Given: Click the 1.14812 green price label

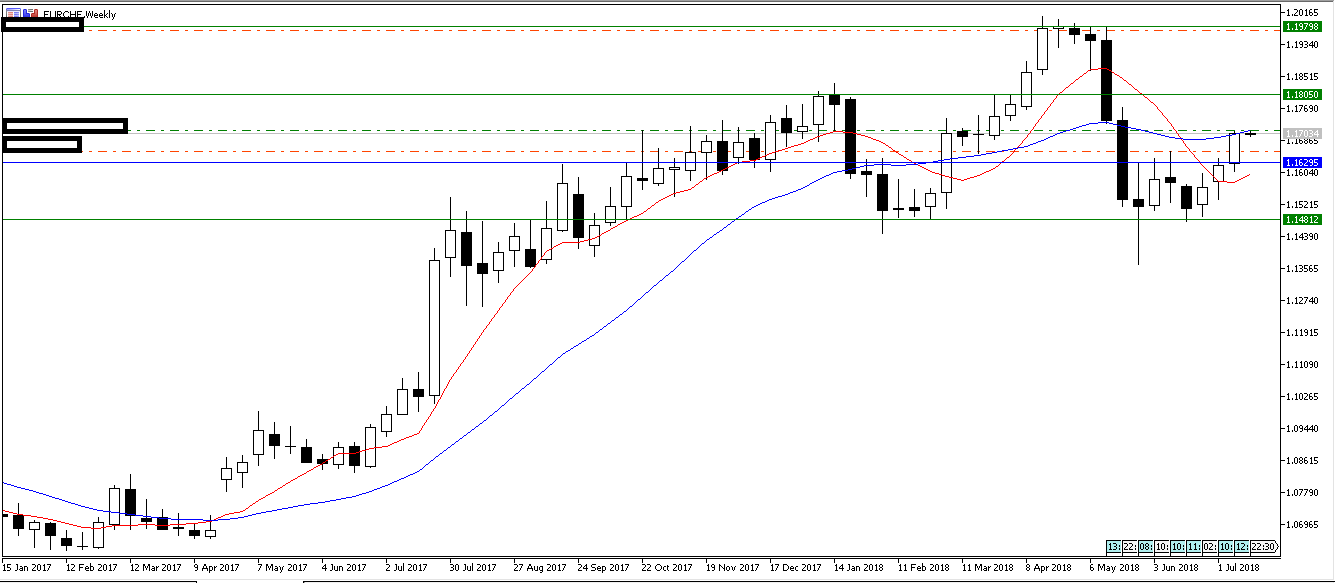Looking at the screenshot, I should (1304, 219).
